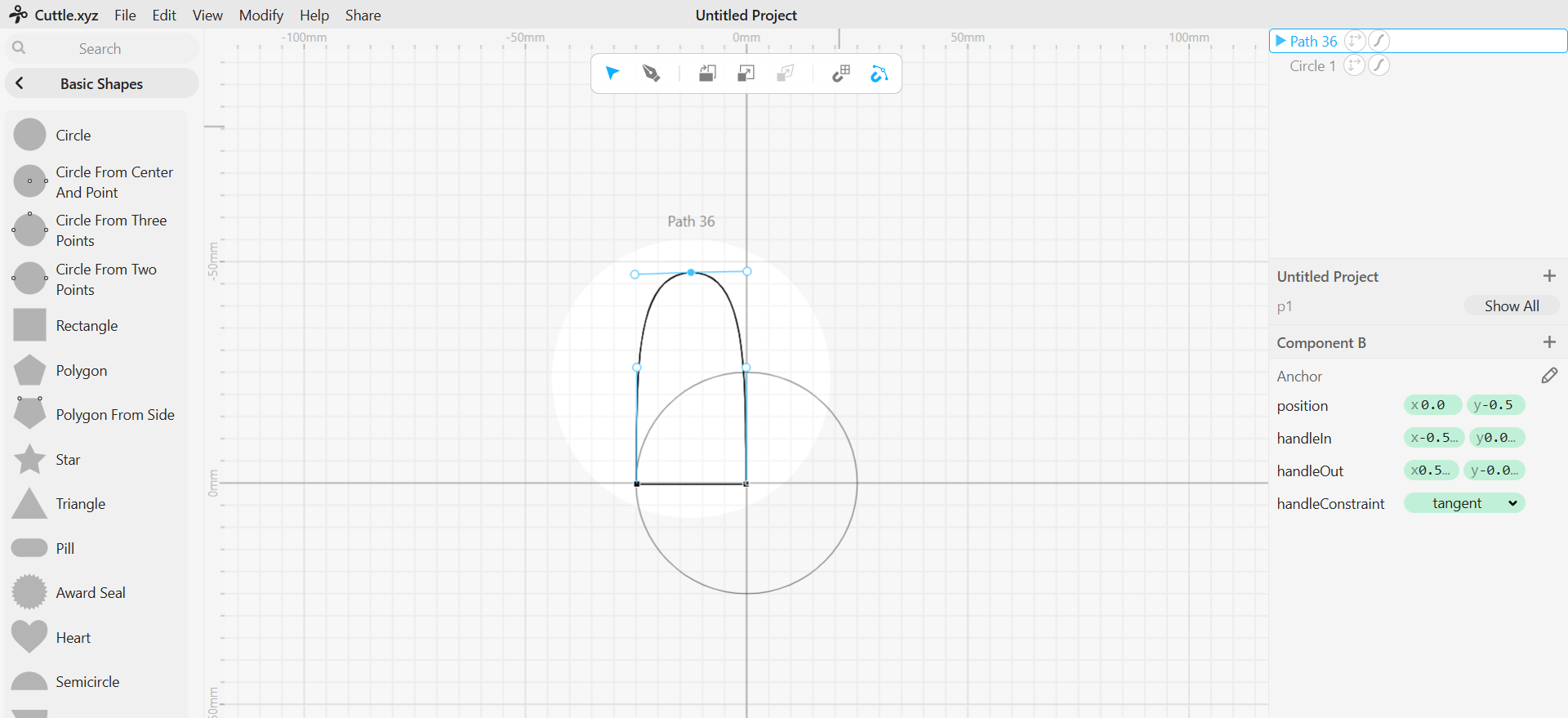This screenshot has height=718, width=1568.
Task: Click the Rectangle shape icon
Action: point(29,325)
